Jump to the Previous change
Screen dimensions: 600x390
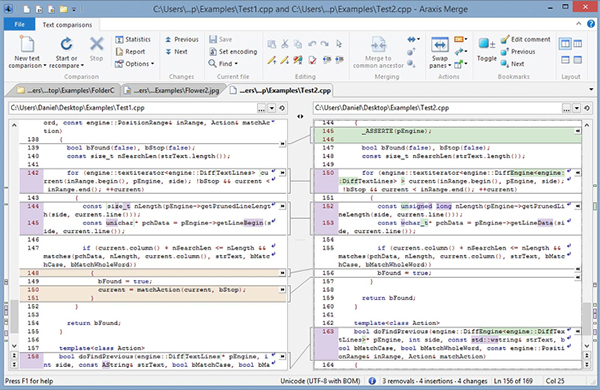point(182,39)
